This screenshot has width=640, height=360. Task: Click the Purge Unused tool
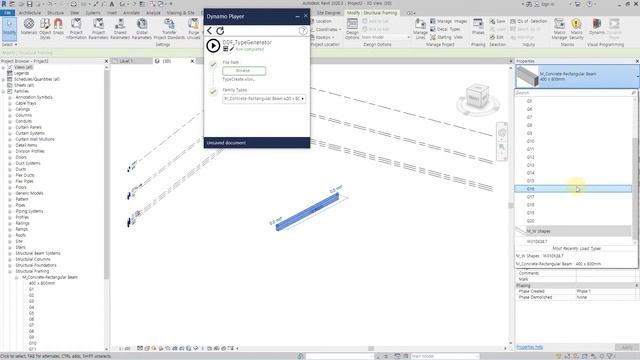click(x=193, y=28)
